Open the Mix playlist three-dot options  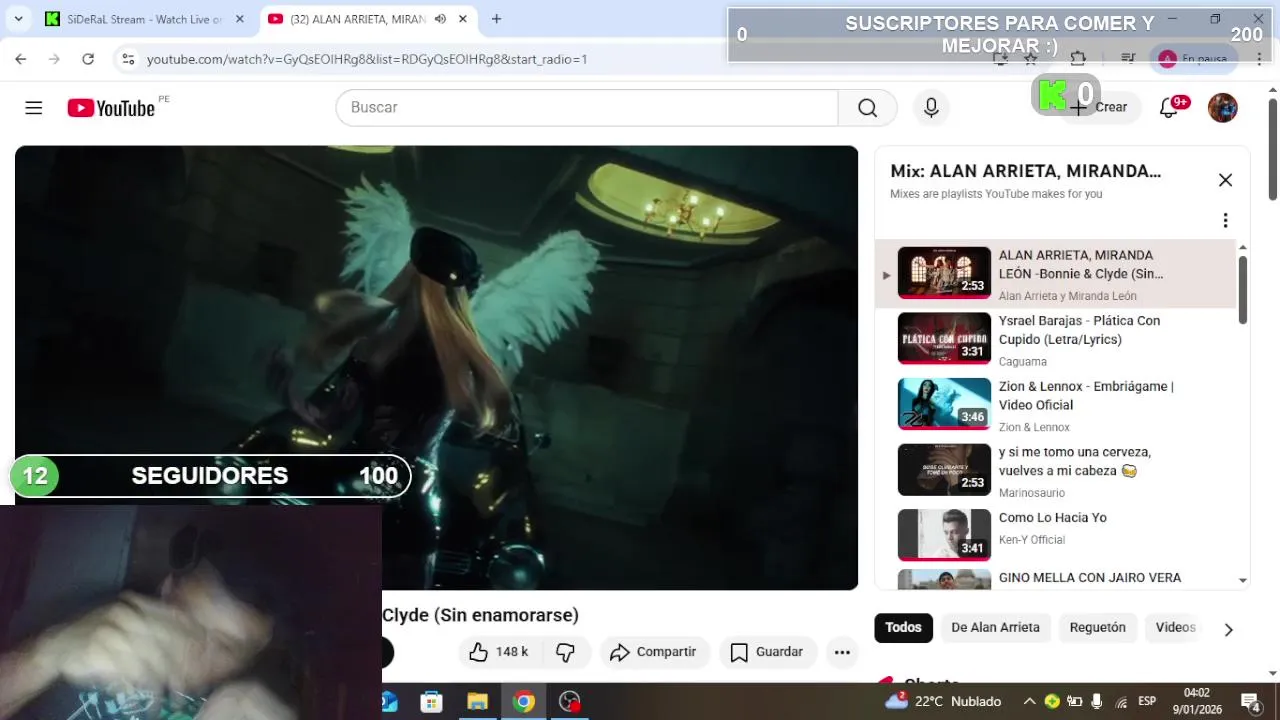pos(1225,220)
